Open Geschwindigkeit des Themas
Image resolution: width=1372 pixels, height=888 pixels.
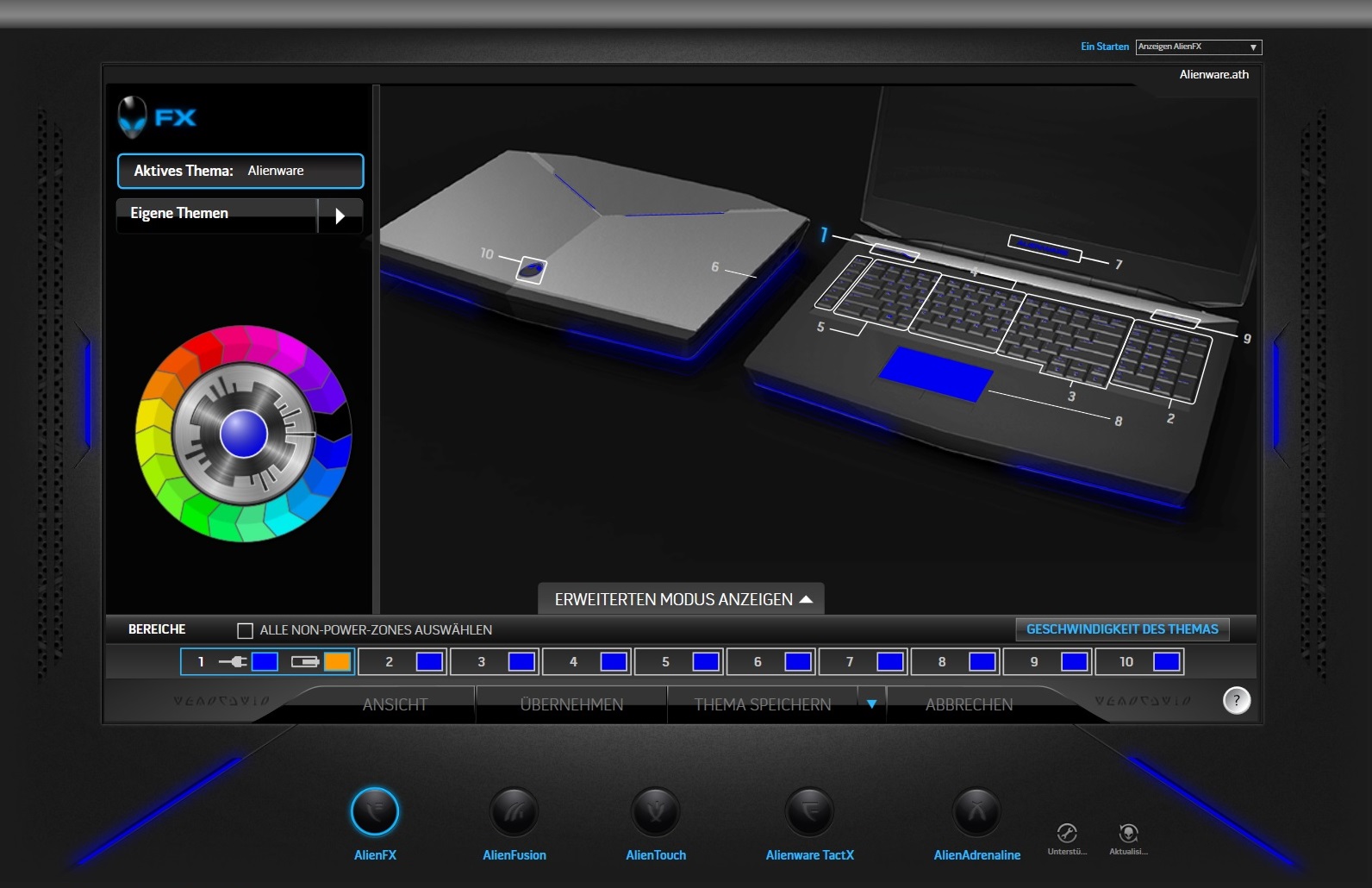(x=1122, y=629)
